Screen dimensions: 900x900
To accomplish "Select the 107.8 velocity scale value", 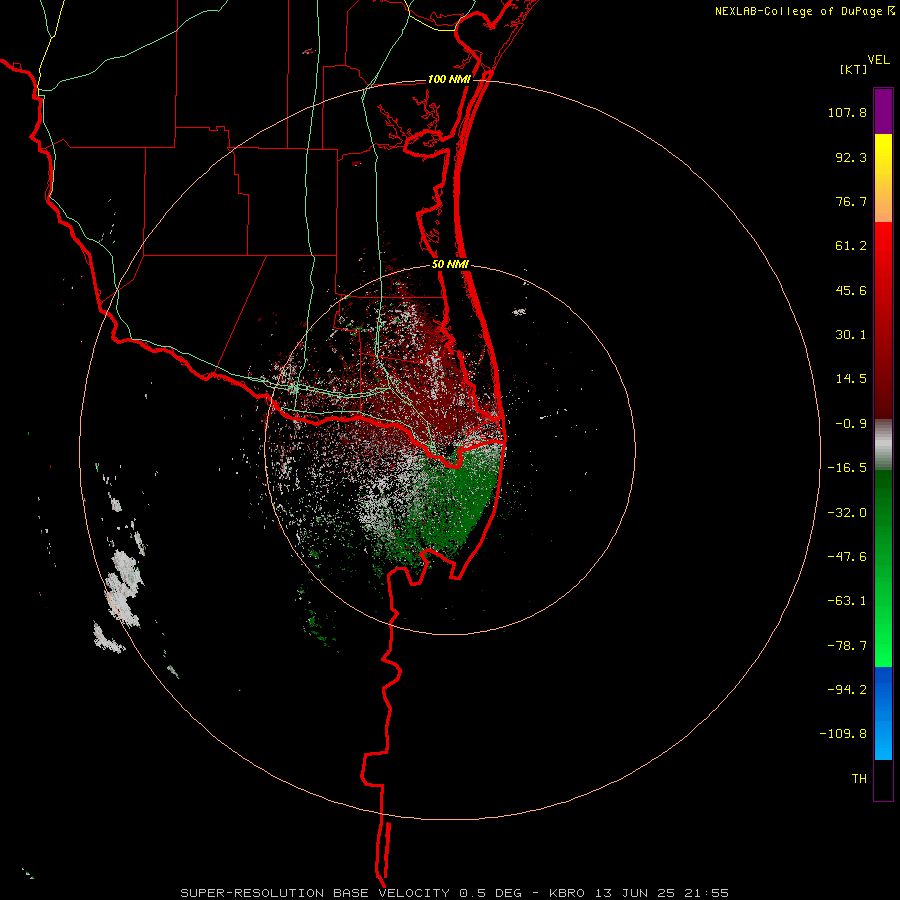I will point(847,112).
